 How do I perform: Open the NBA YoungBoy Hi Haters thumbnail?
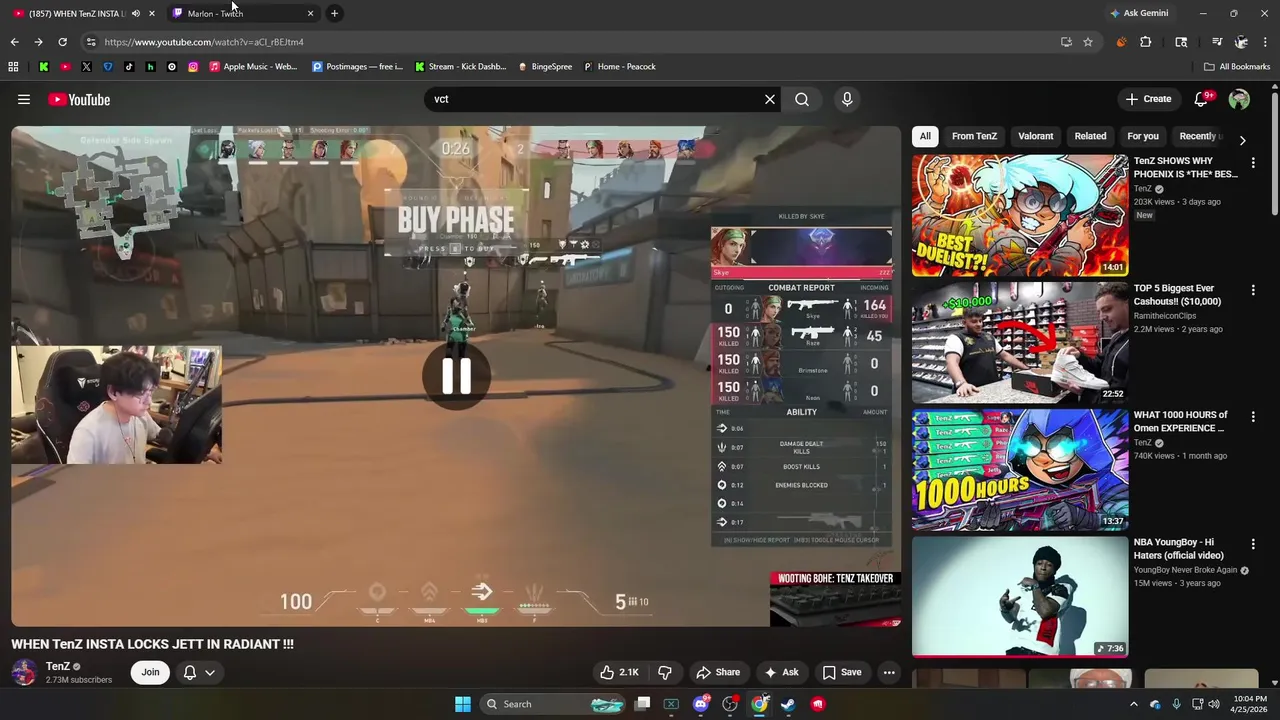[x=1020, y=597]
